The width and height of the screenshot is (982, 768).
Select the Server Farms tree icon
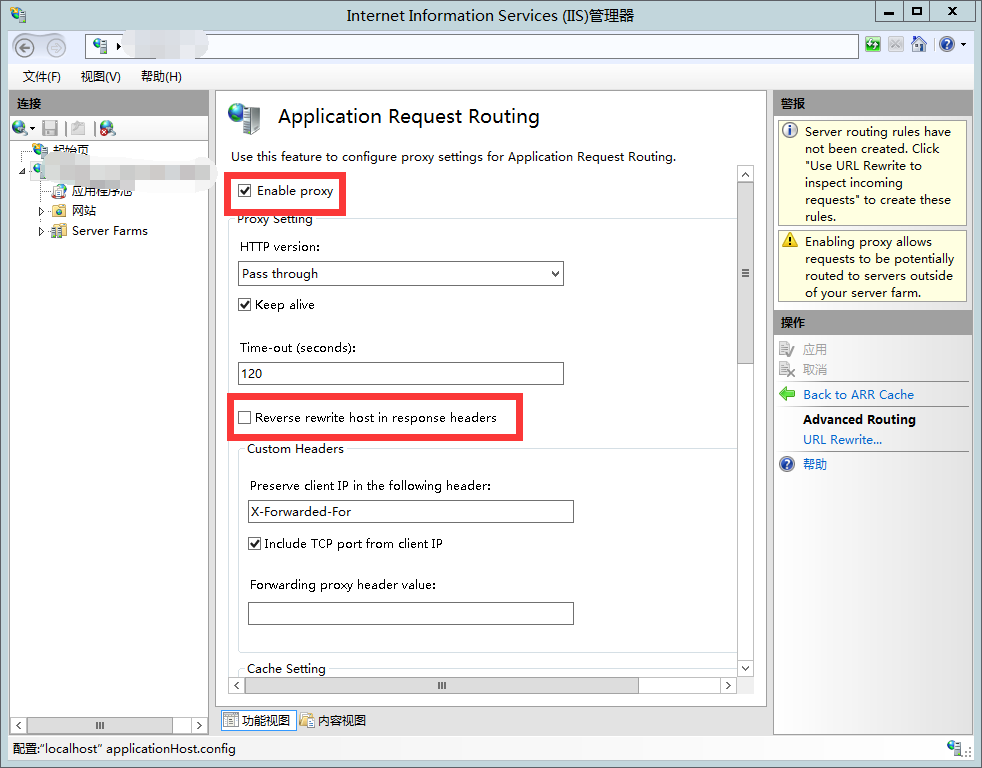[59, 231]
